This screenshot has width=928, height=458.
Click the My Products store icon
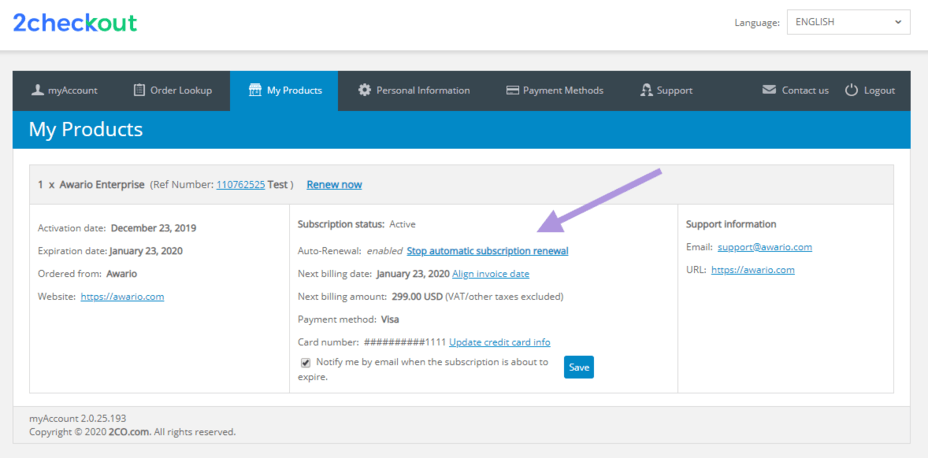point(255,90)
